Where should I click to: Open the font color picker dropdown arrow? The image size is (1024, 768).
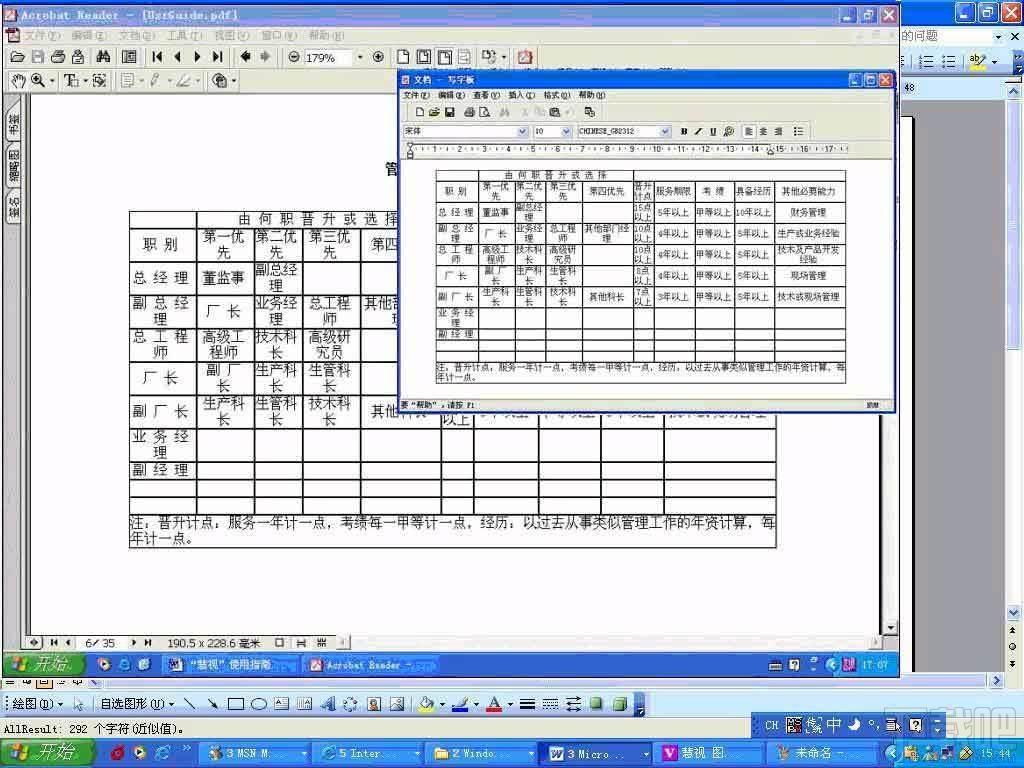pyautogui.click(x=510, y=704)
